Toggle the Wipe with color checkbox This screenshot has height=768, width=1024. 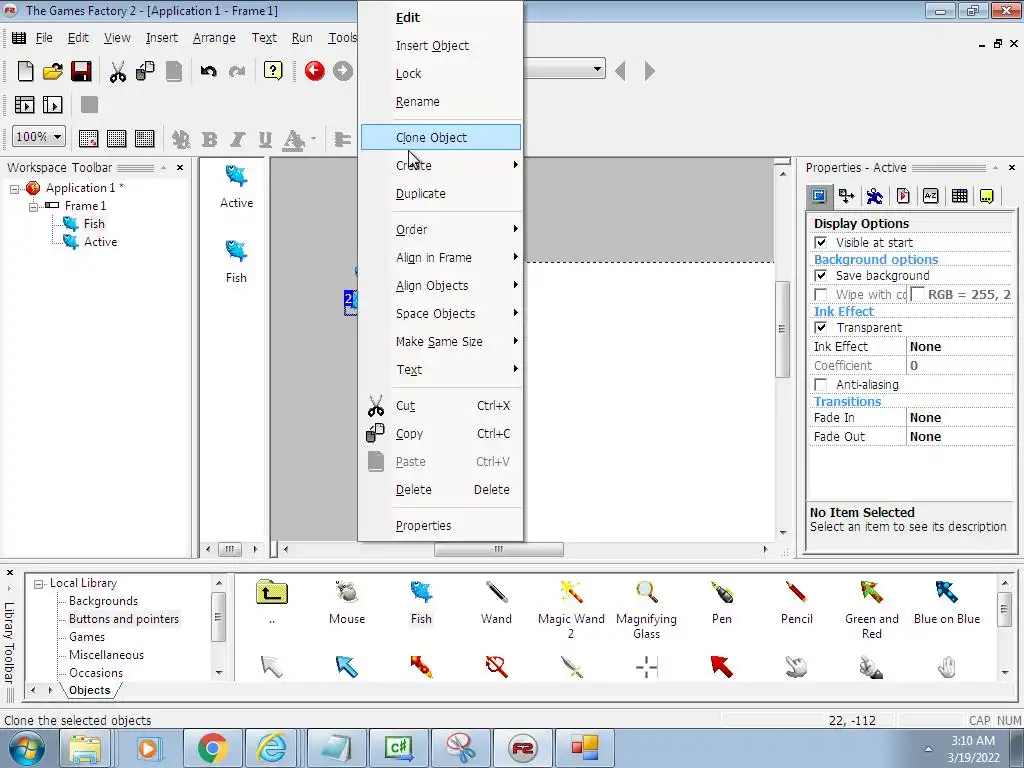[821, 295]
